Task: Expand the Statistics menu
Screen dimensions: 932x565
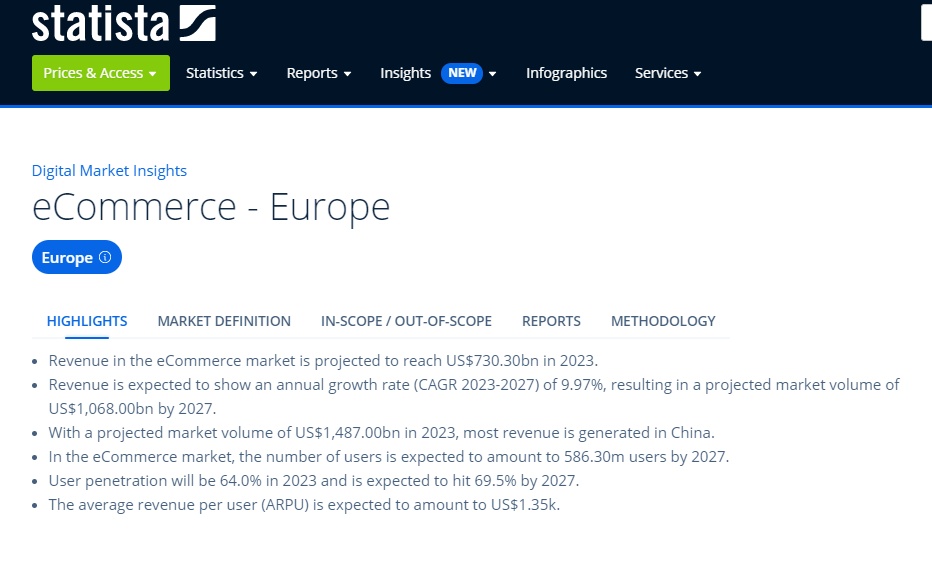Action: (x=221, y=73)
